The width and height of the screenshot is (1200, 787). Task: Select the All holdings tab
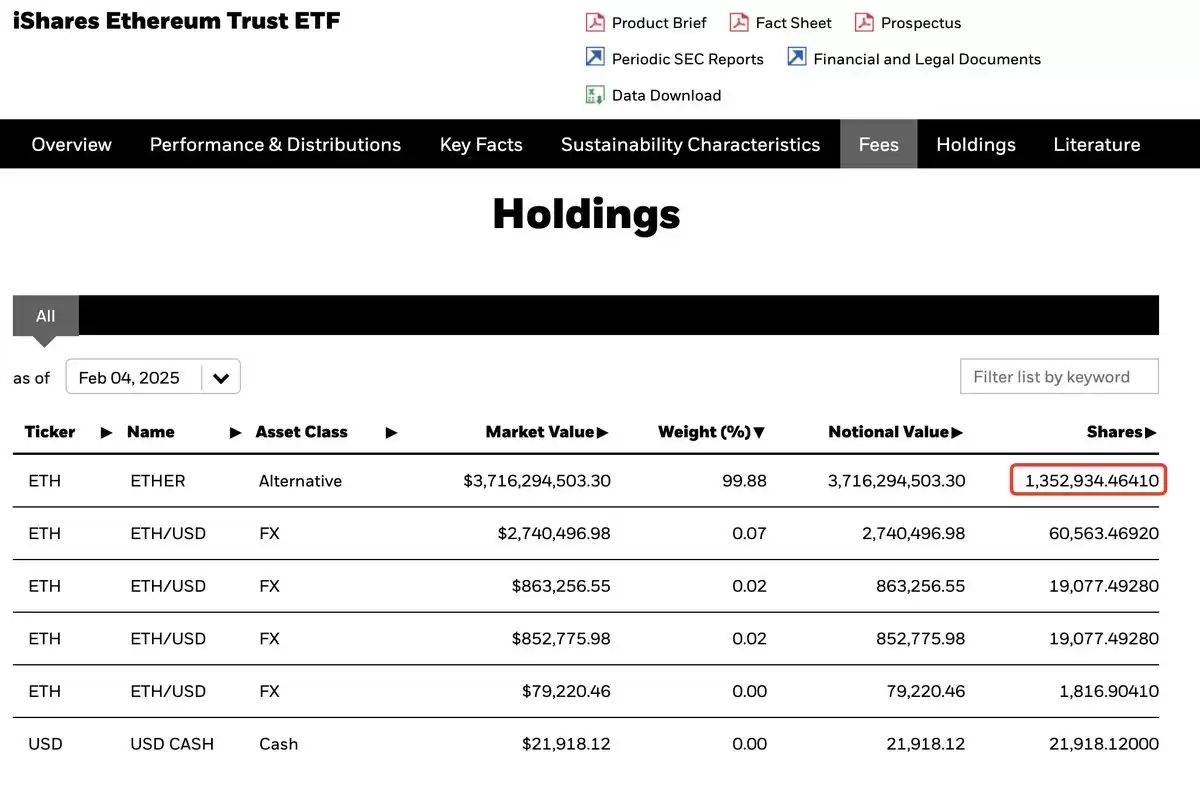pyautogui.click(x=46, y=316)
